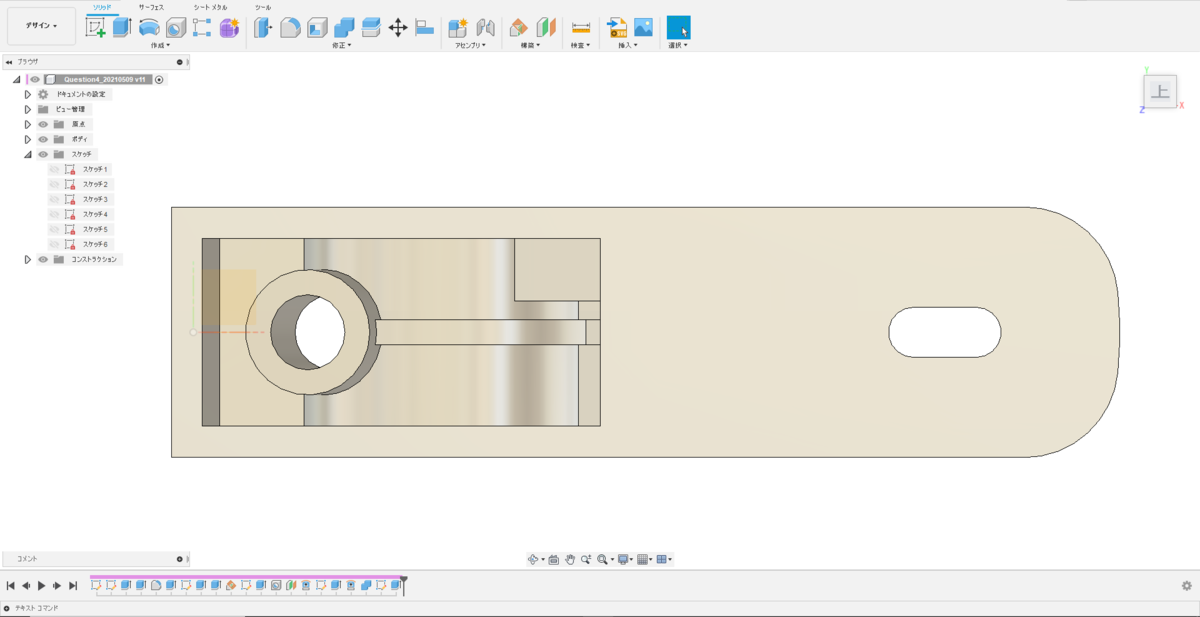The image size is (1200, 617).
Task: Select the Extrude tool
Action: [122, 28]
